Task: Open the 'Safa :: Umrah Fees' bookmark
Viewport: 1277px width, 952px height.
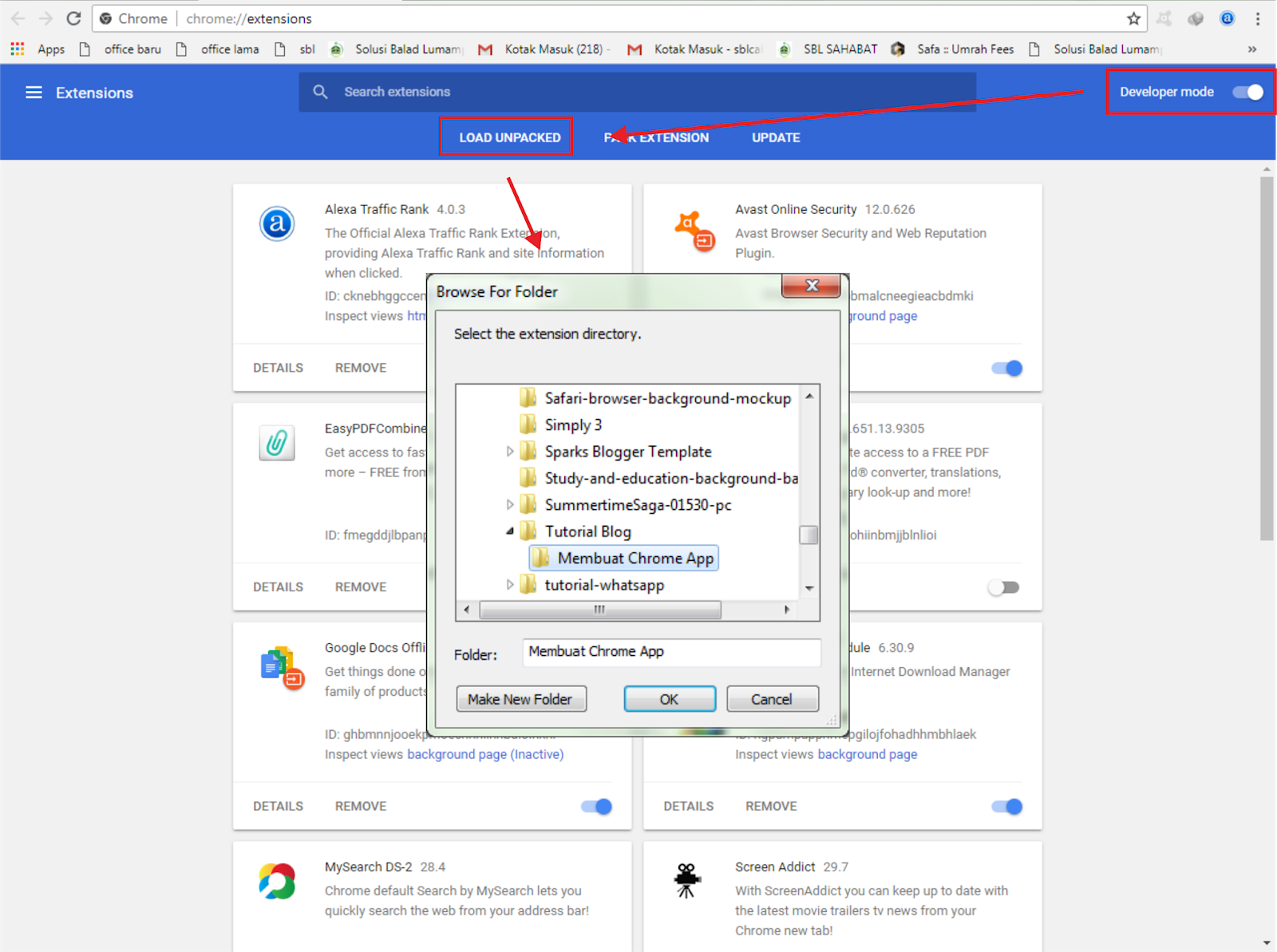Action: [952, 49]
